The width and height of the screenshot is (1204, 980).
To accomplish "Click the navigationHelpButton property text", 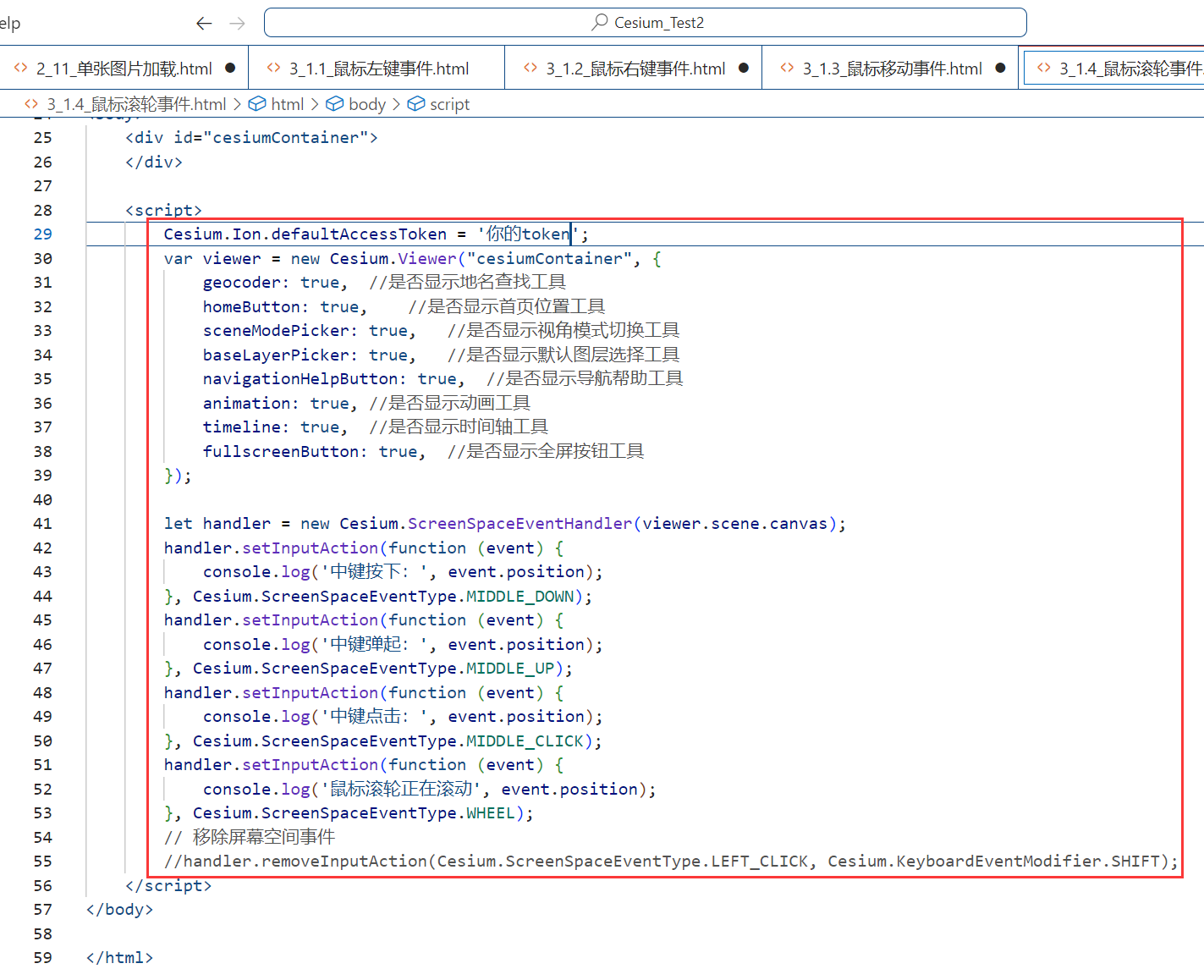I will coord(300,379).
